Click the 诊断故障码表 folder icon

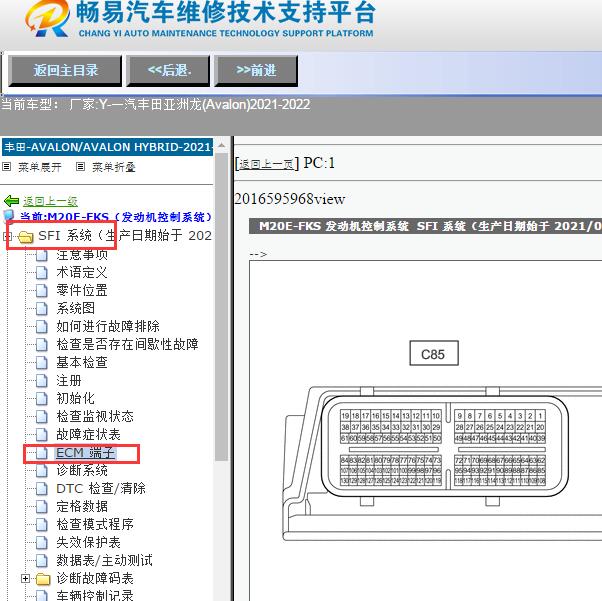pyautogui.click(x=43, y=579)
